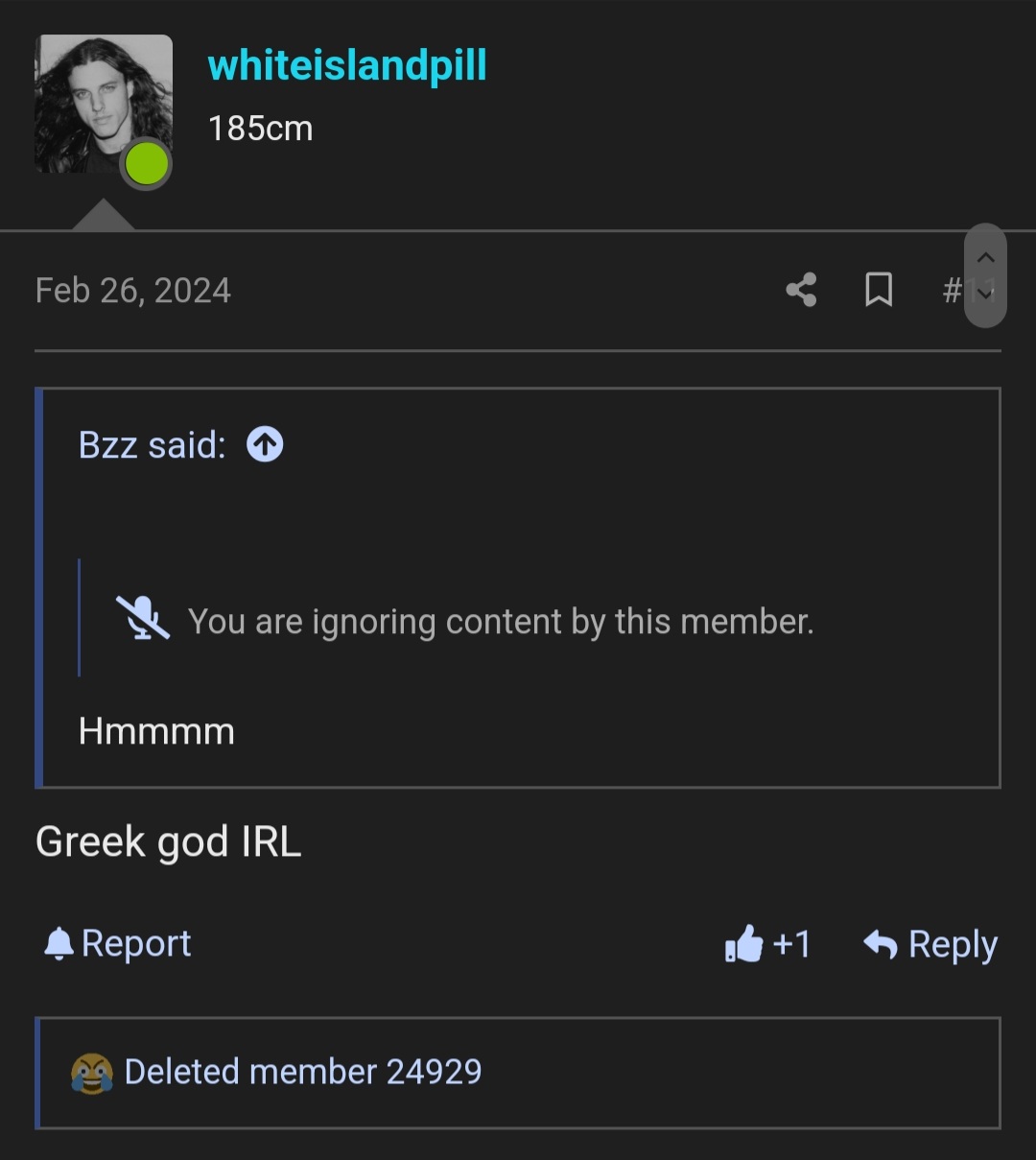1036x1160 pixels.
Task: Click the scroll-up chevron control
Action: click(x=985, y=257)
